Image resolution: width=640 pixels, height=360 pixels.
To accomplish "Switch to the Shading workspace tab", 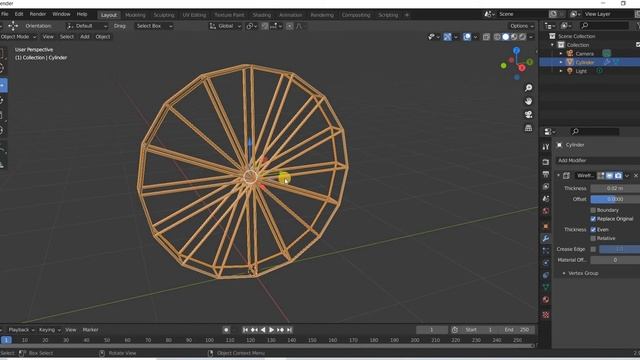I will pos(262,15).
